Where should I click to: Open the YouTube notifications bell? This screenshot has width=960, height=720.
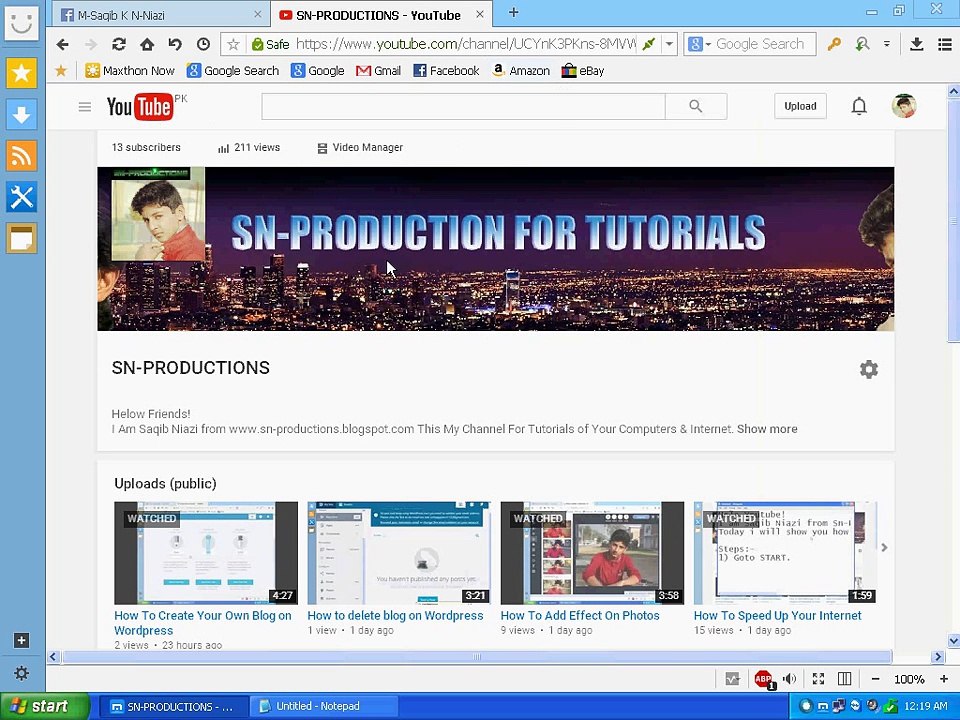pos(859,106)
